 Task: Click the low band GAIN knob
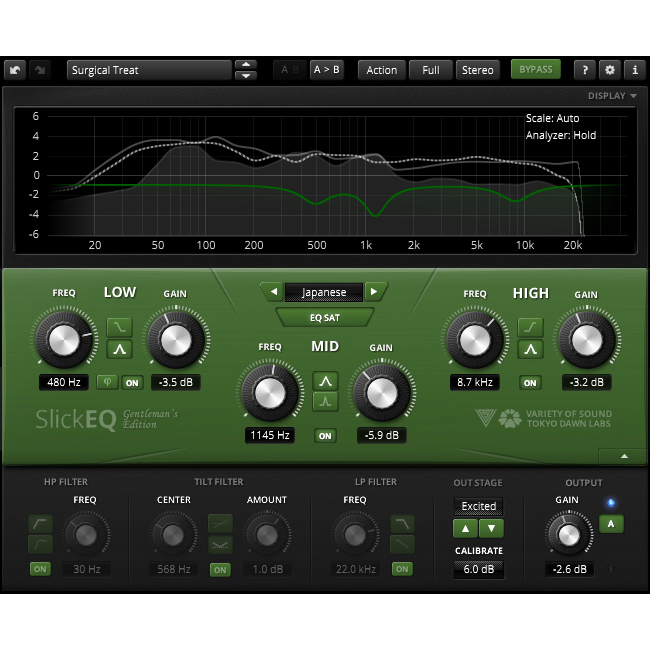click(176, 340)
